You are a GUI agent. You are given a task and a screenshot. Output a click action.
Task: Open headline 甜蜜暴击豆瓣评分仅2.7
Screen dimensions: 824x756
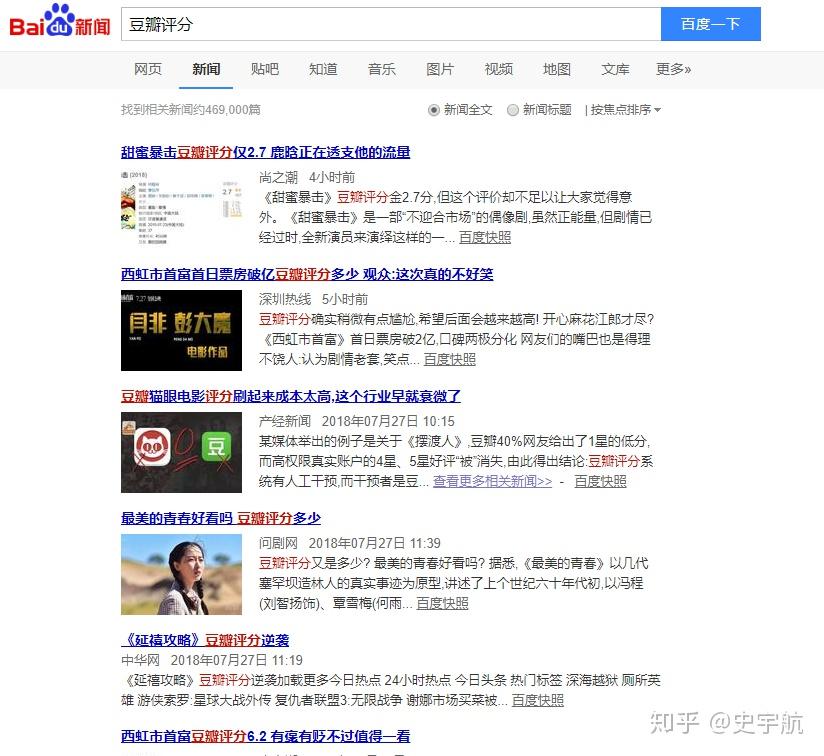265,152
